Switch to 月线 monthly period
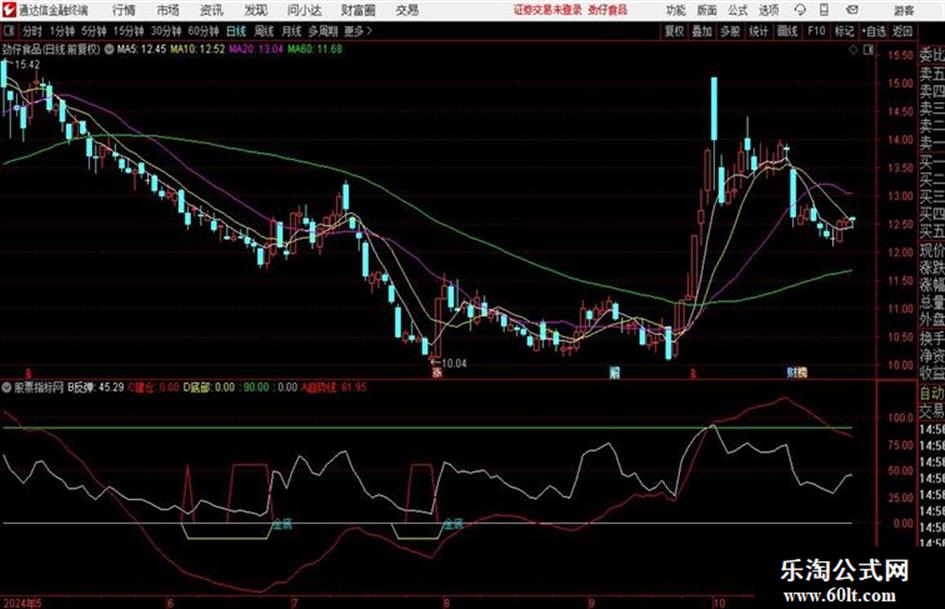This screenshot has height=609, width=945. coord(291,31)
